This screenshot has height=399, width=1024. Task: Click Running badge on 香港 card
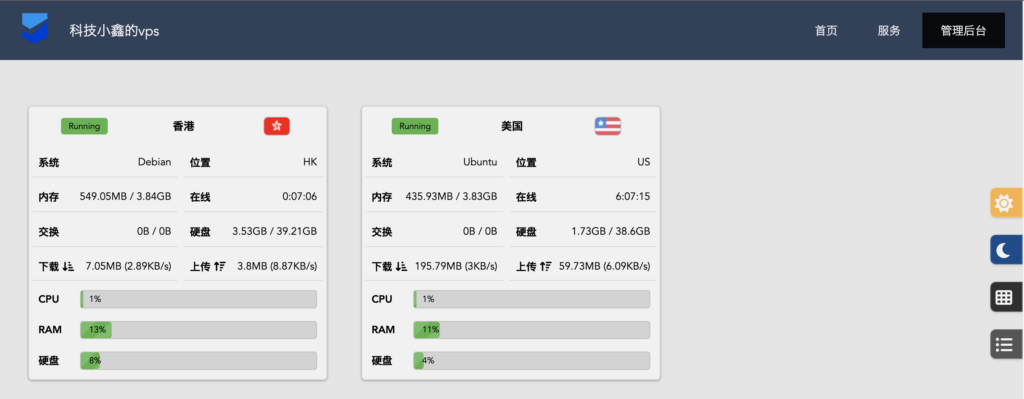pyautogui.click(x=84, y=126)
